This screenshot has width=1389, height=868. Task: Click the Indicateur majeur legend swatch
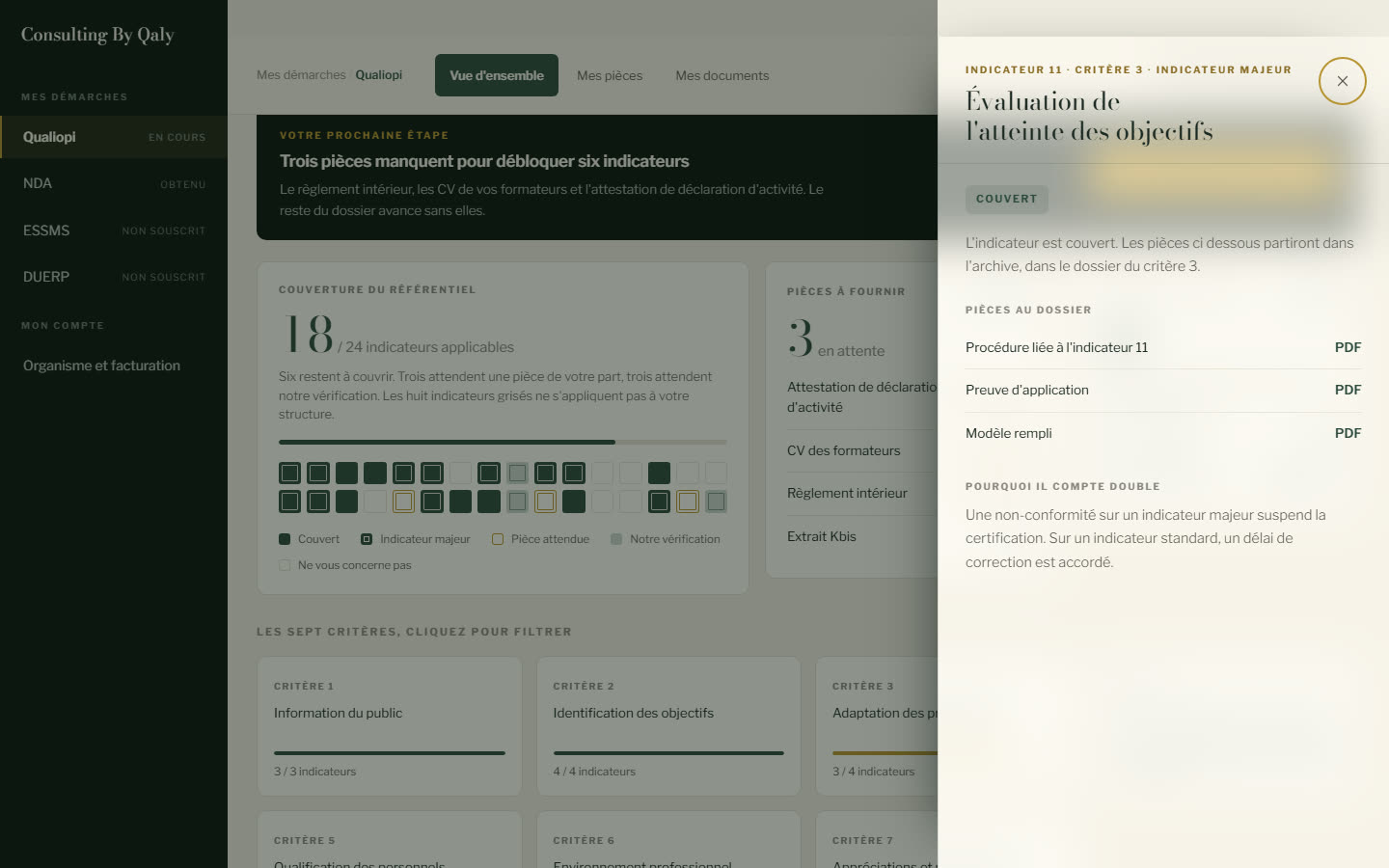[367, 539]
